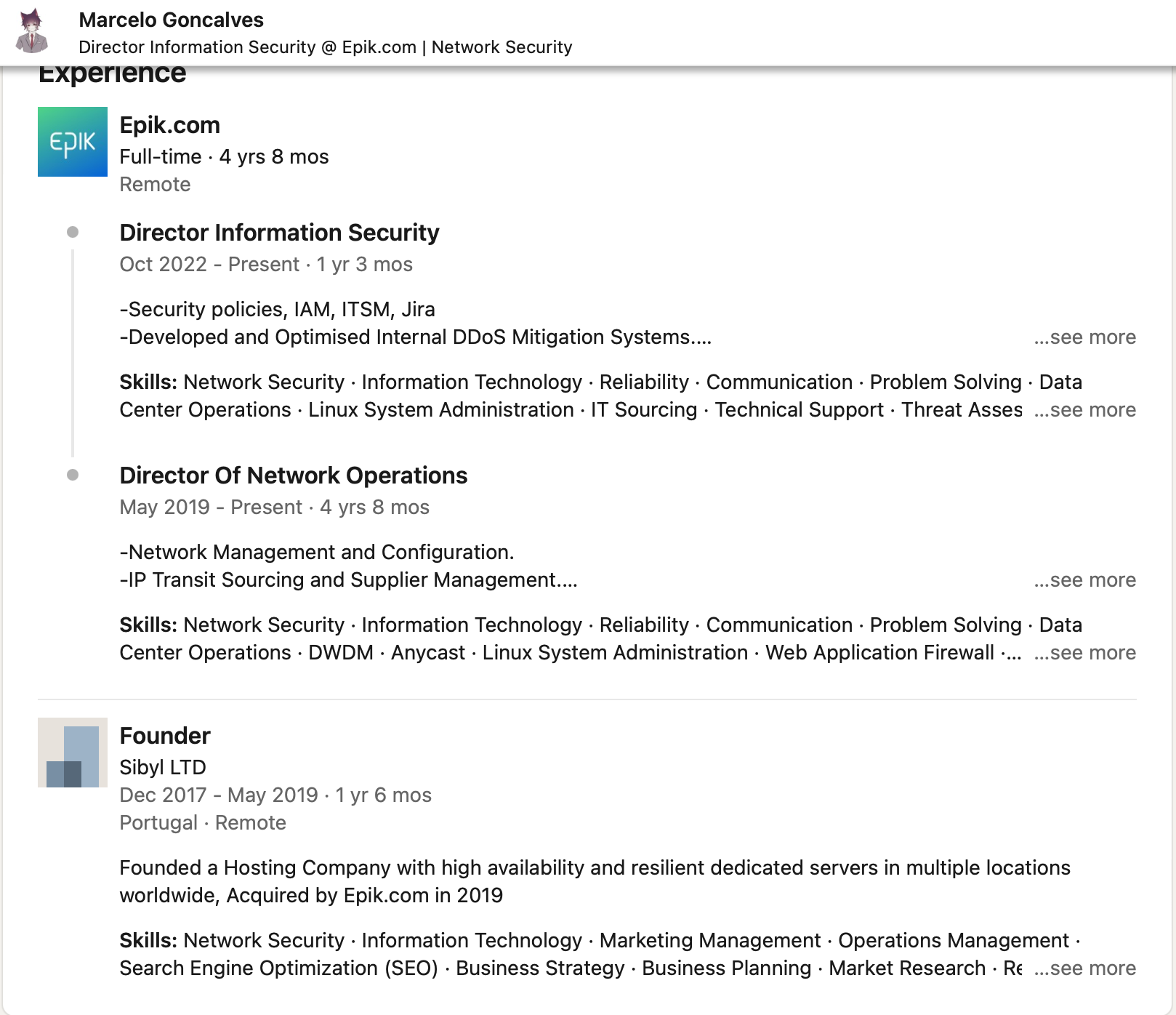Screen dimensions: 1176x1015
Task: Click the Sibyl LTD company name
Action: pos(163,767)
